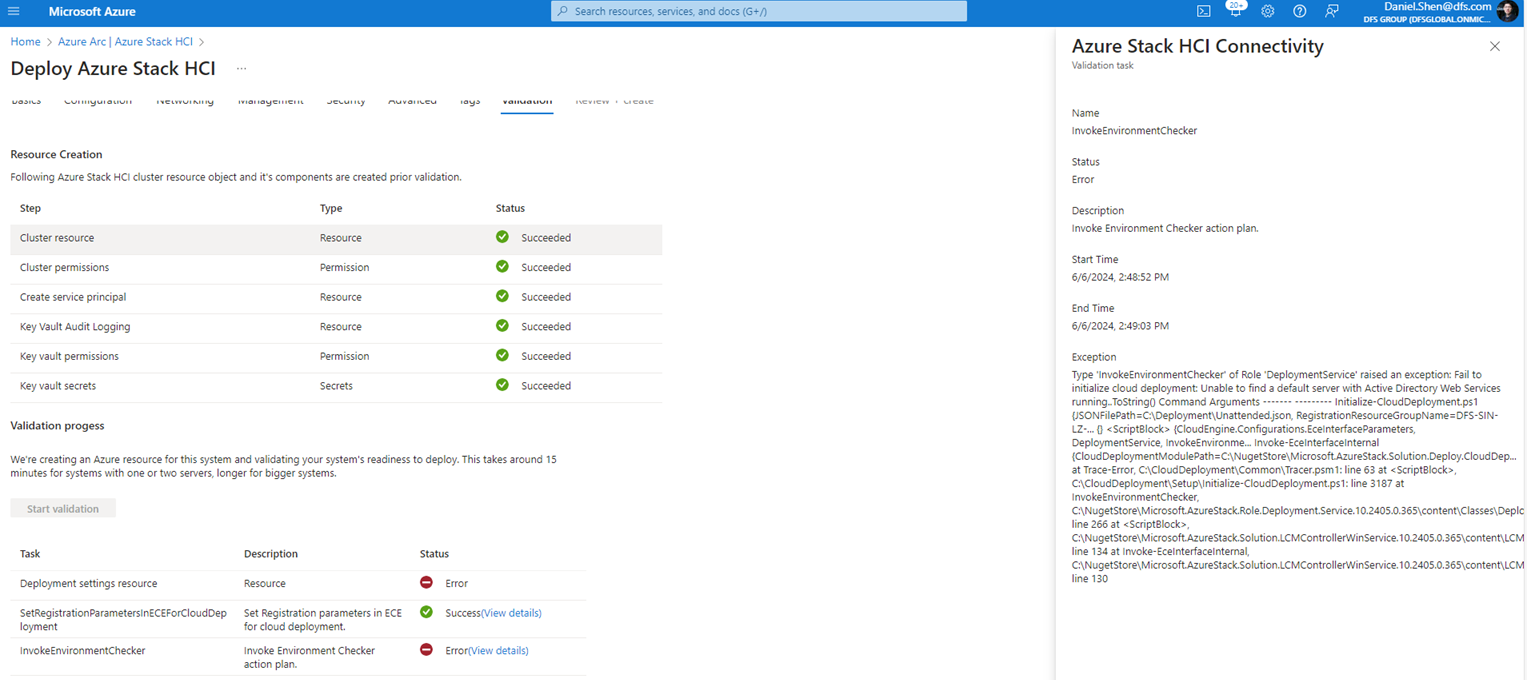Click green success icon for SetRegistrationParameters row
Image resolution: width=1527 pixels, height=680 pixels.
[x=426, y=612]
